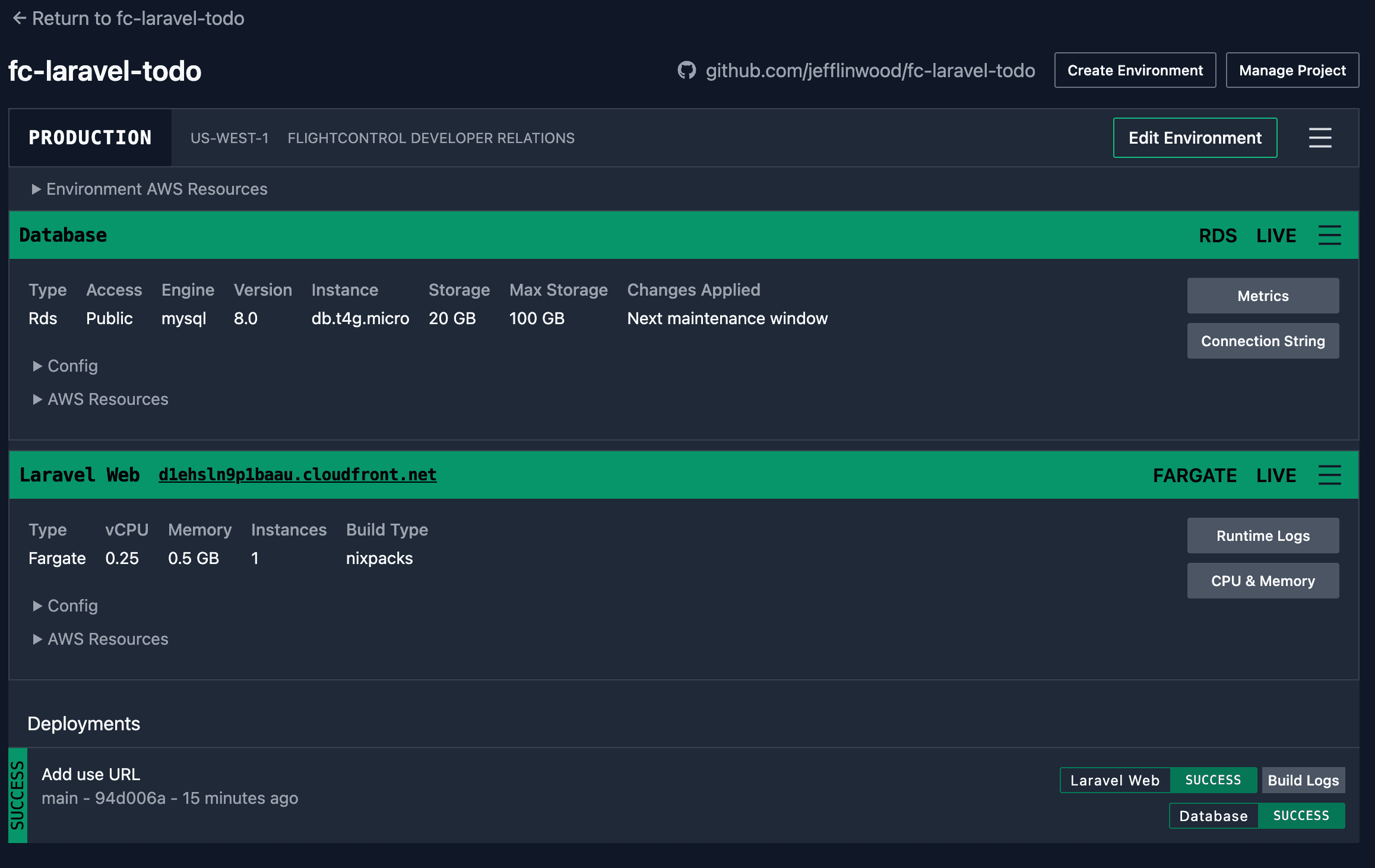Show database Connection String
Viewport: 1375px width, 868px height.
click(x=1263, y=341)
